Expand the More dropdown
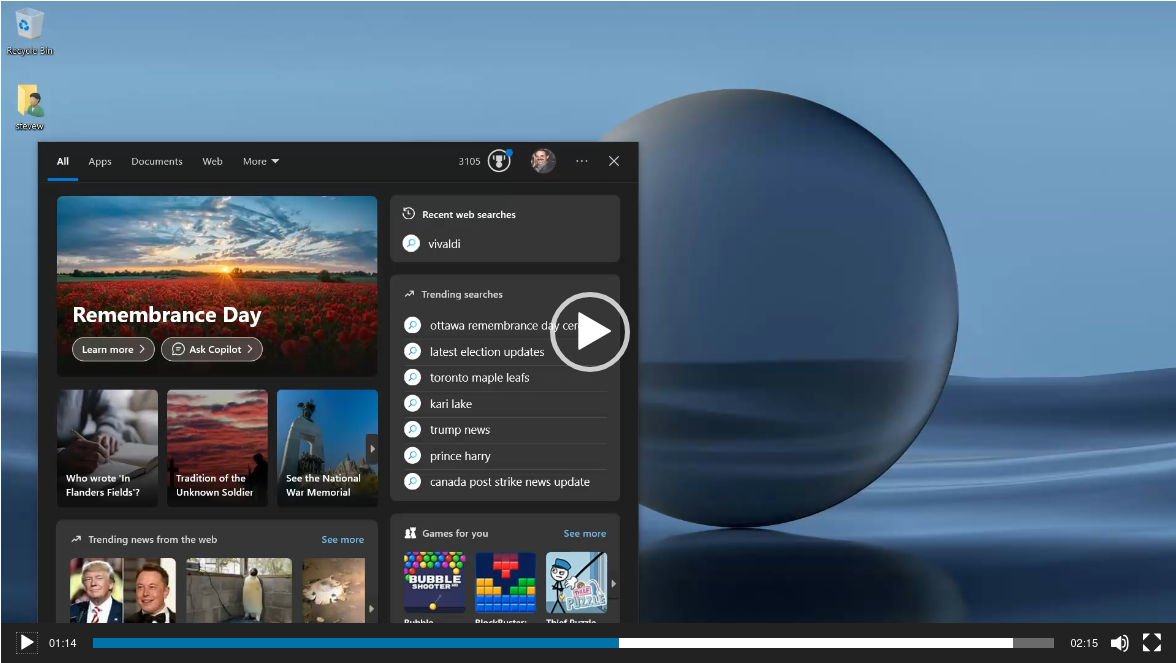 pos(260,161)
